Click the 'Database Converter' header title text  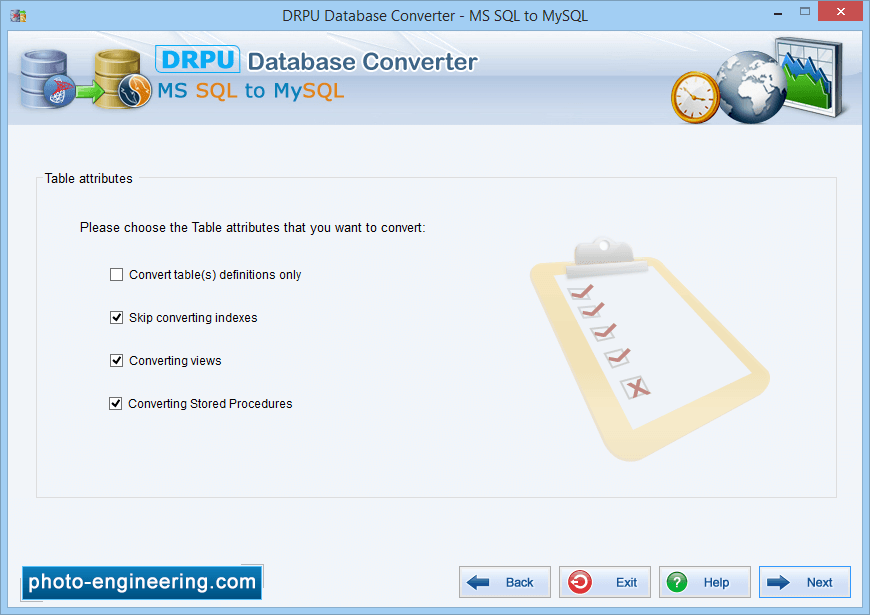[362, 62]
